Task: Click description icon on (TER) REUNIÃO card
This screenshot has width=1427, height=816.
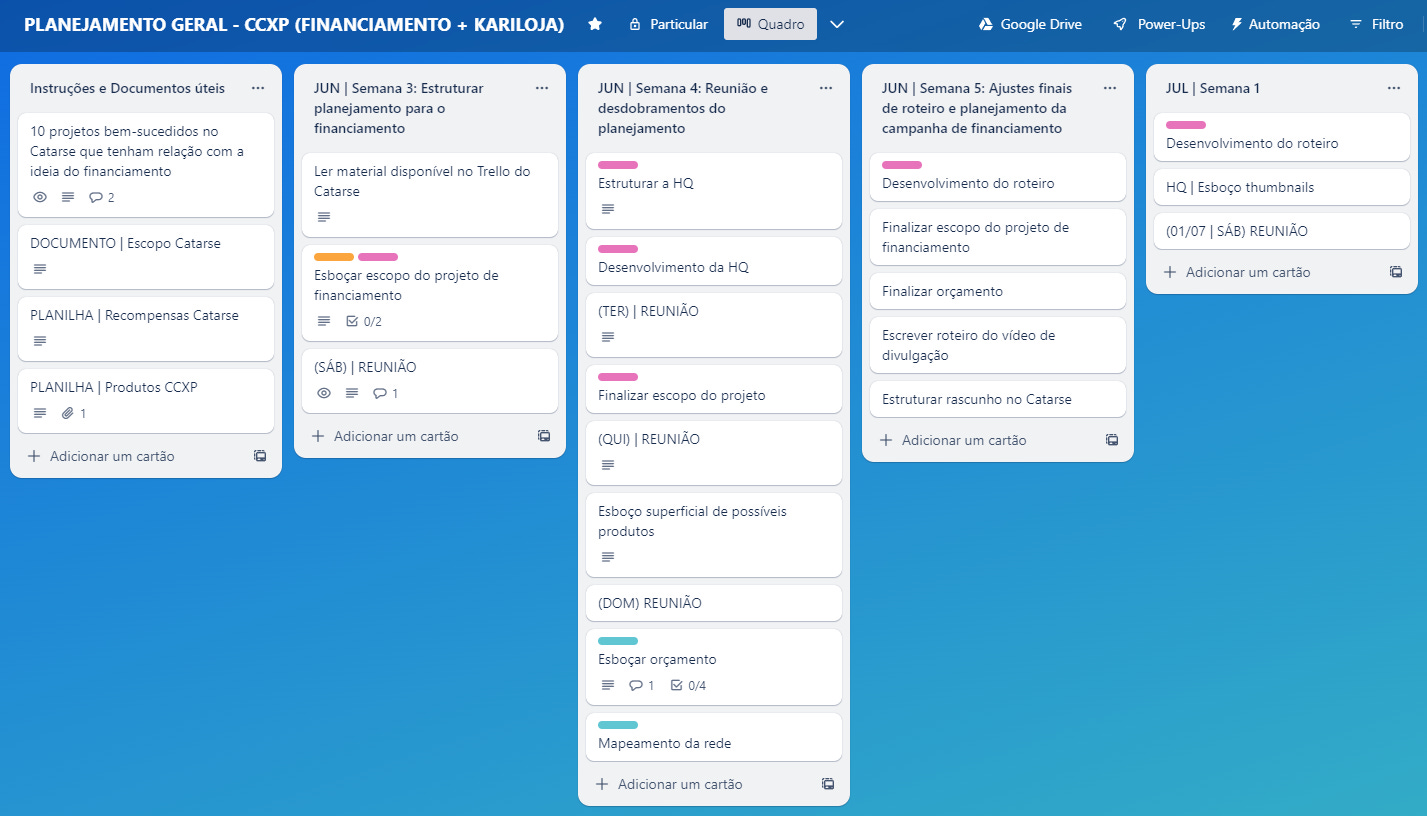Action: [608, 337]
